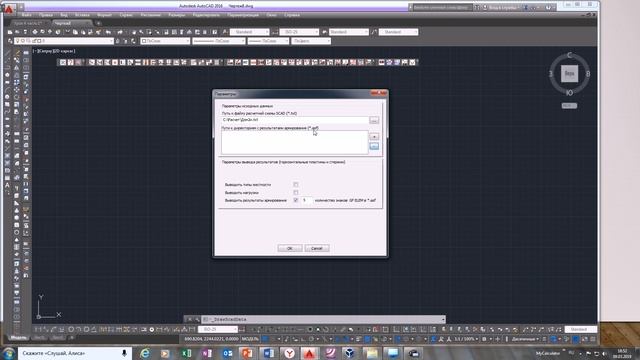Open the Правка menu
Screen dimensions: 640x360
46,15
